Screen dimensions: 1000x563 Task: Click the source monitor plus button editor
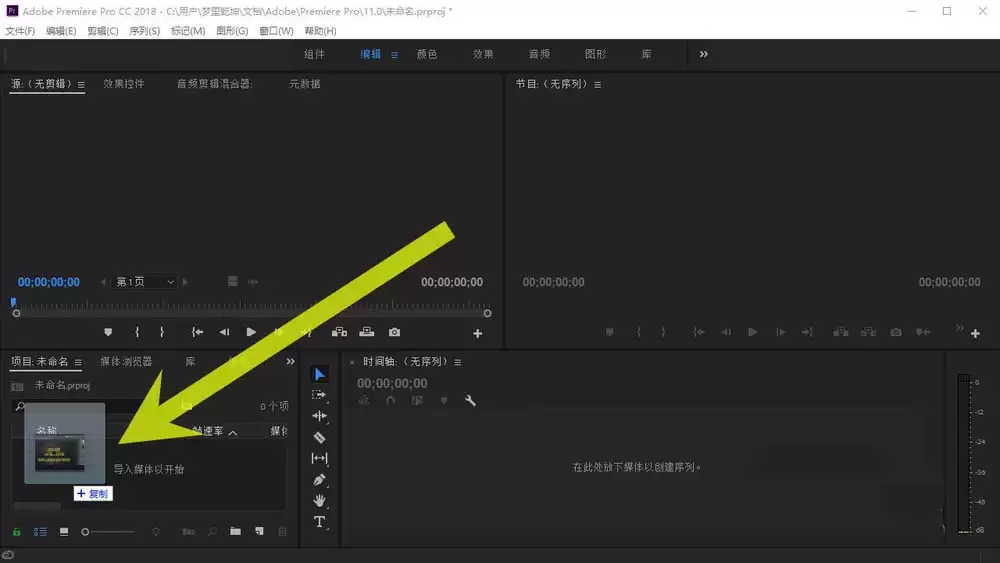click(x=477, y=333)
